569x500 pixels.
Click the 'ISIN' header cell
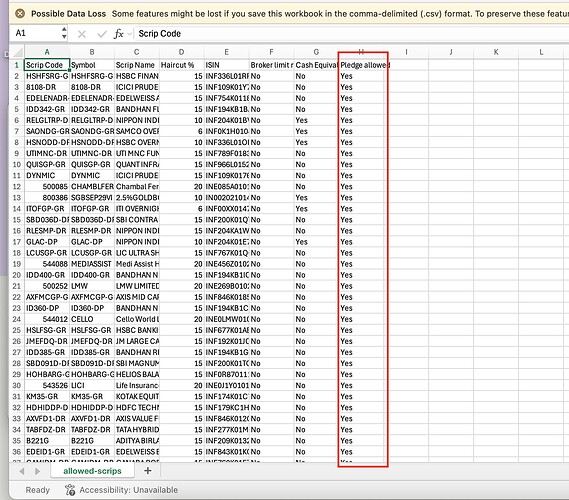(x=227, y=65)
